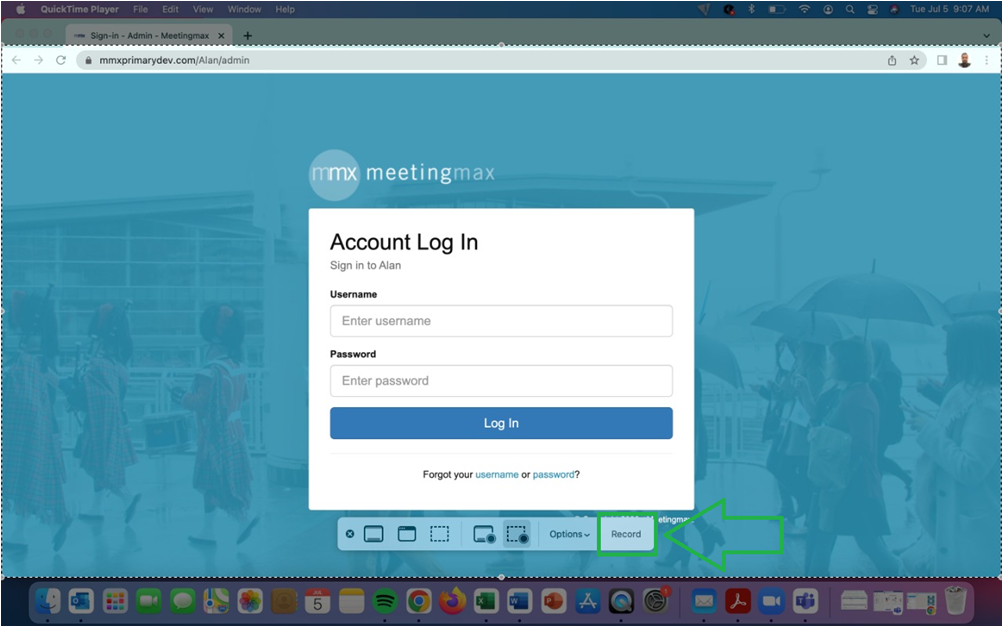Open Adobe Acrobat from the Dock
The image size is (1005, 626).
pos(738,601)
